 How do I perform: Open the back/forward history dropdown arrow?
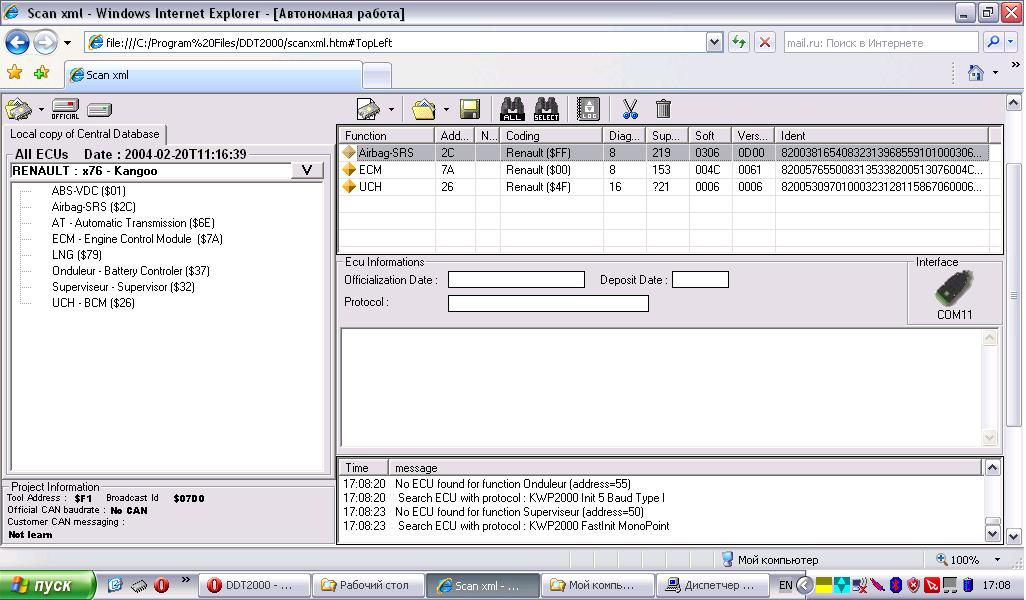click(x=67, y=43)
